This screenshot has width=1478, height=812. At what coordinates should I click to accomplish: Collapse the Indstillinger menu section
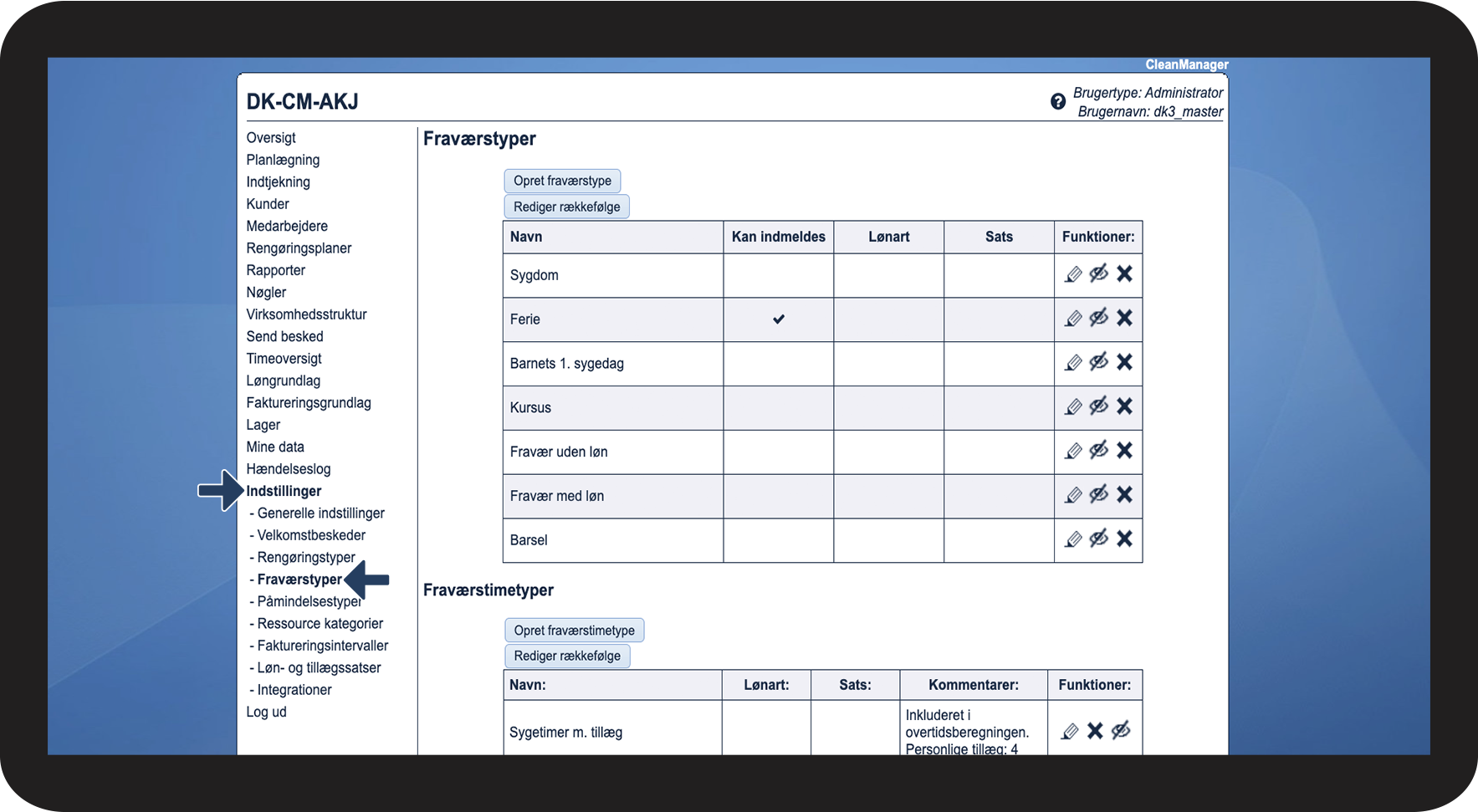pyautogui.click(x=284, y=491)
